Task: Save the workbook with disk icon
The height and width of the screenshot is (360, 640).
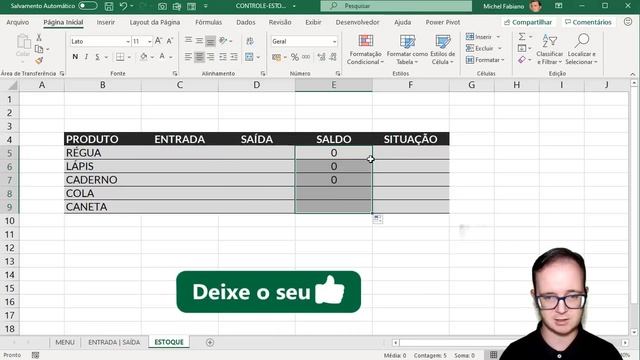Action: pyautogui.click(x=109, y=6)
